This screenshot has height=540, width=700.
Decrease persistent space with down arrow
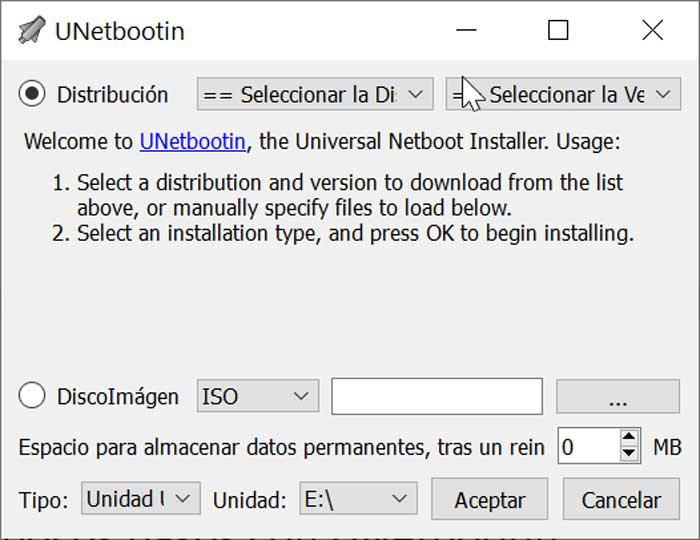pos(629,453)
